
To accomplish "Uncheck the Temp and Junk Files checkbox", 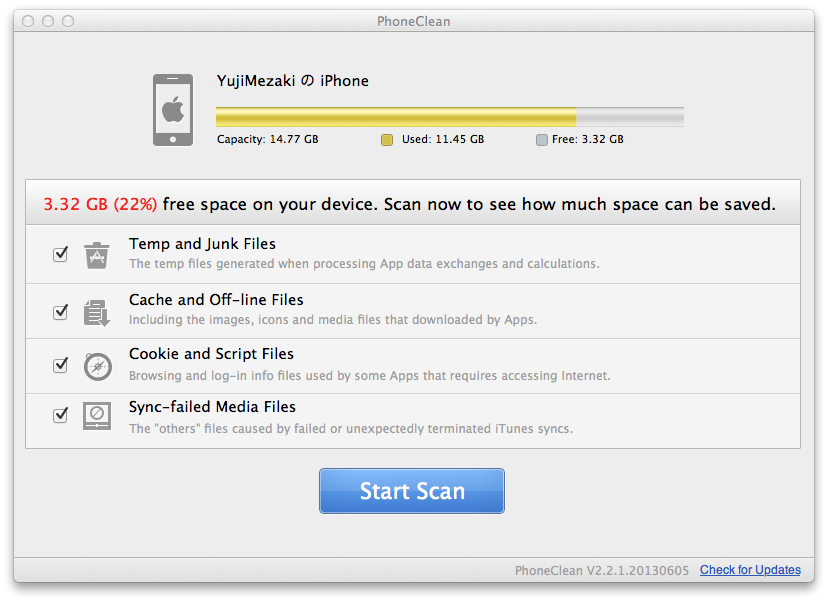I will 60,254.
